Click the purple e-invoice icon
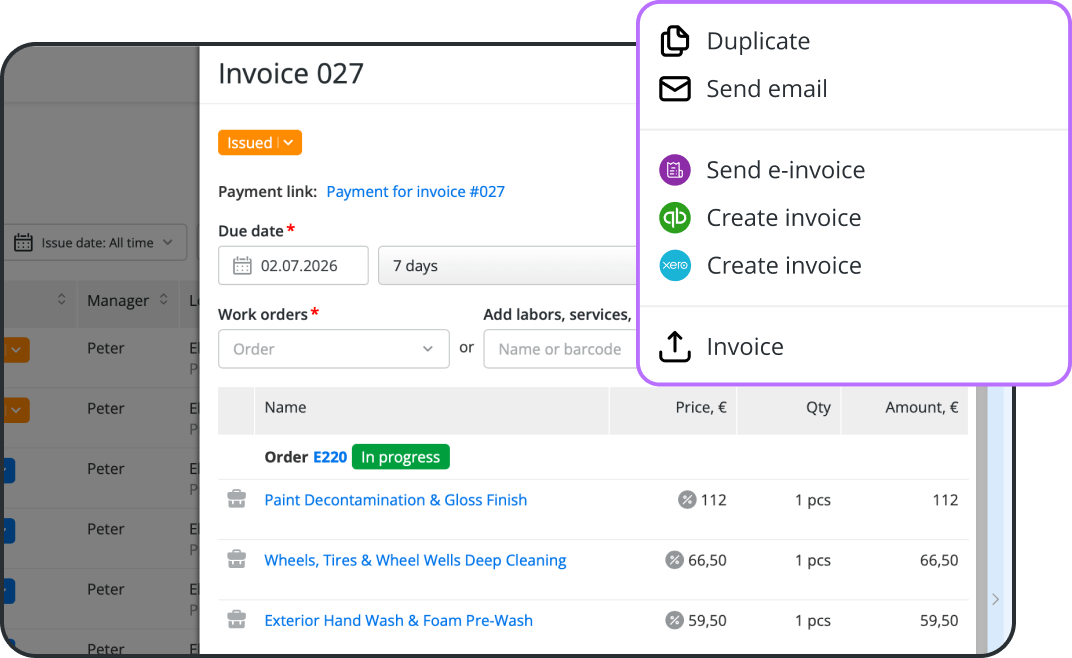The height and width of the screenshot is (658, 1072). (675, 170)
